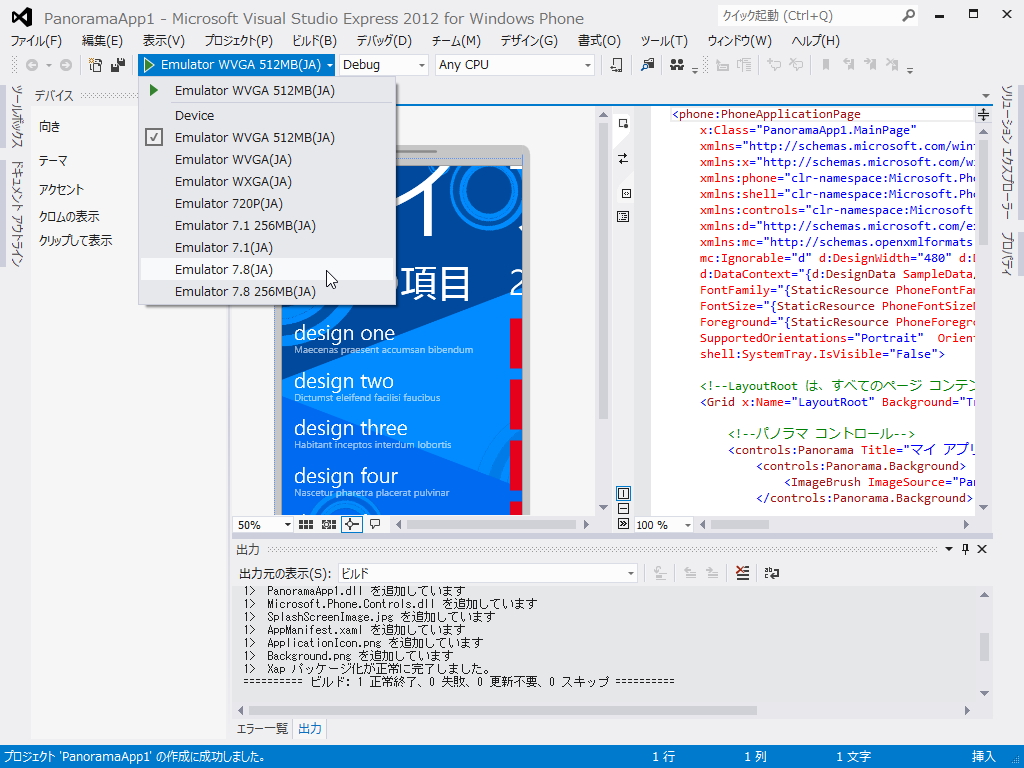Choose Emulator 7.1(JA) from list
This screenshot has width=1024, height=768.
267,248
